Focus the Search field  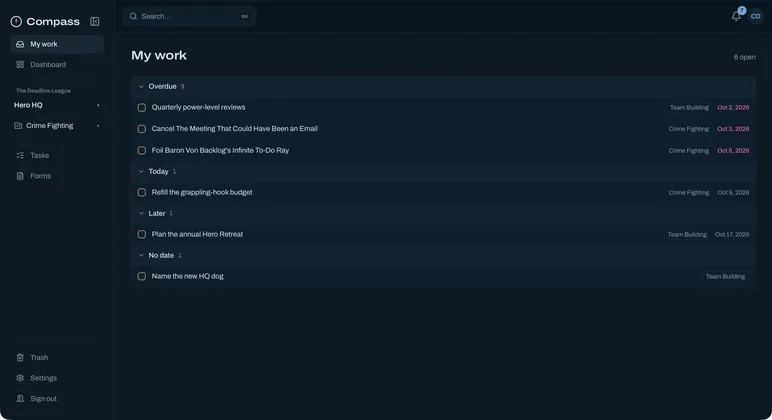point(190,16)
